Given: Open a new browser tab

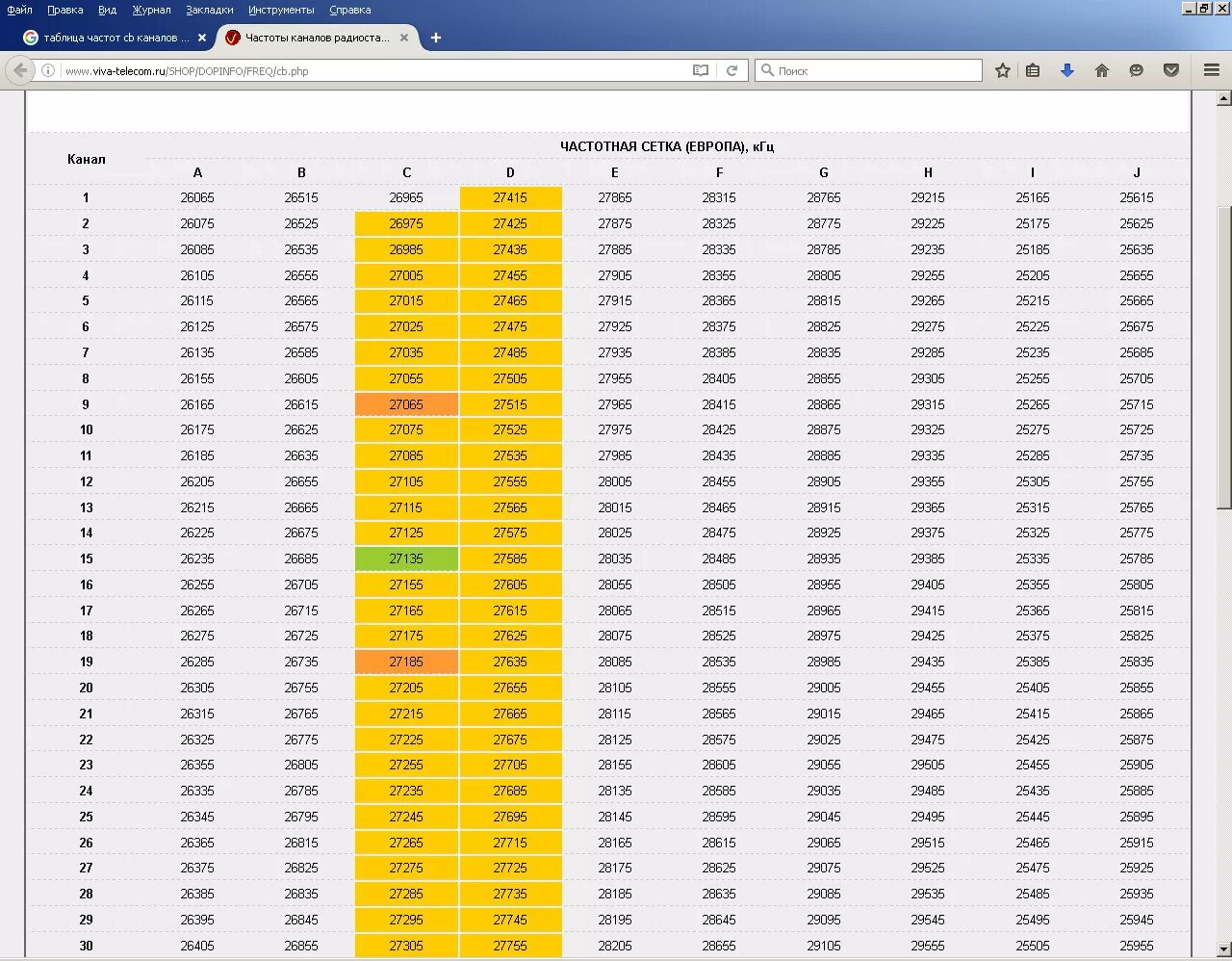Looking at the screenshot, I should pos(436,38).
